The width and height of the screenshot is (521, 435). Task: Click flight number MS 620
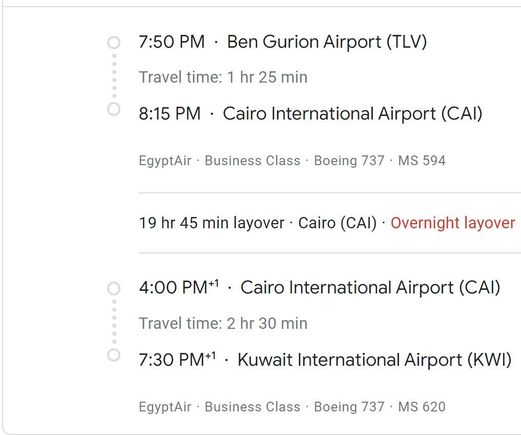(x=422, y=407)
